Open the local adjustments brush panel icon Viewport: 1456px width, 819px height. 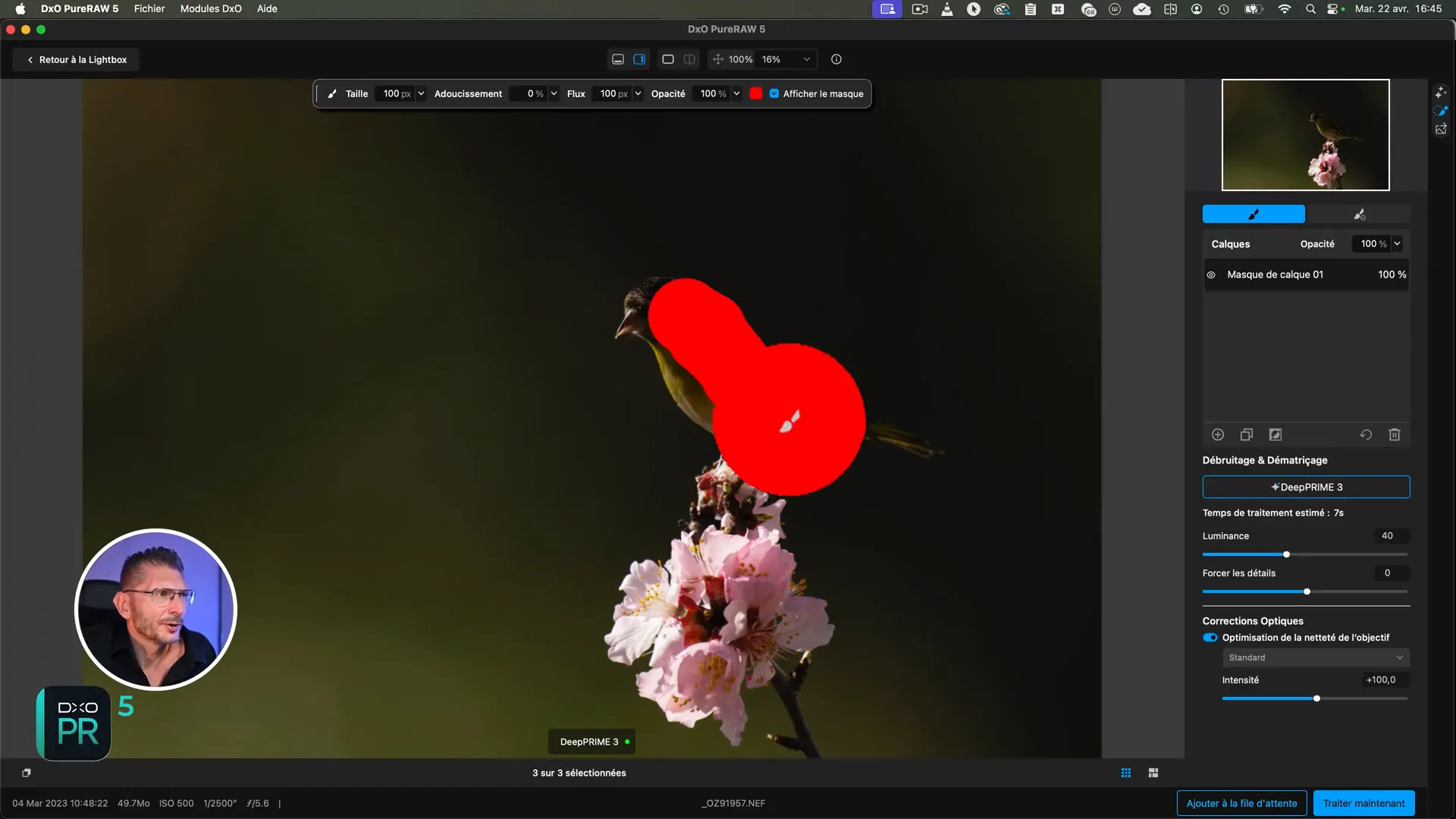1441,111
